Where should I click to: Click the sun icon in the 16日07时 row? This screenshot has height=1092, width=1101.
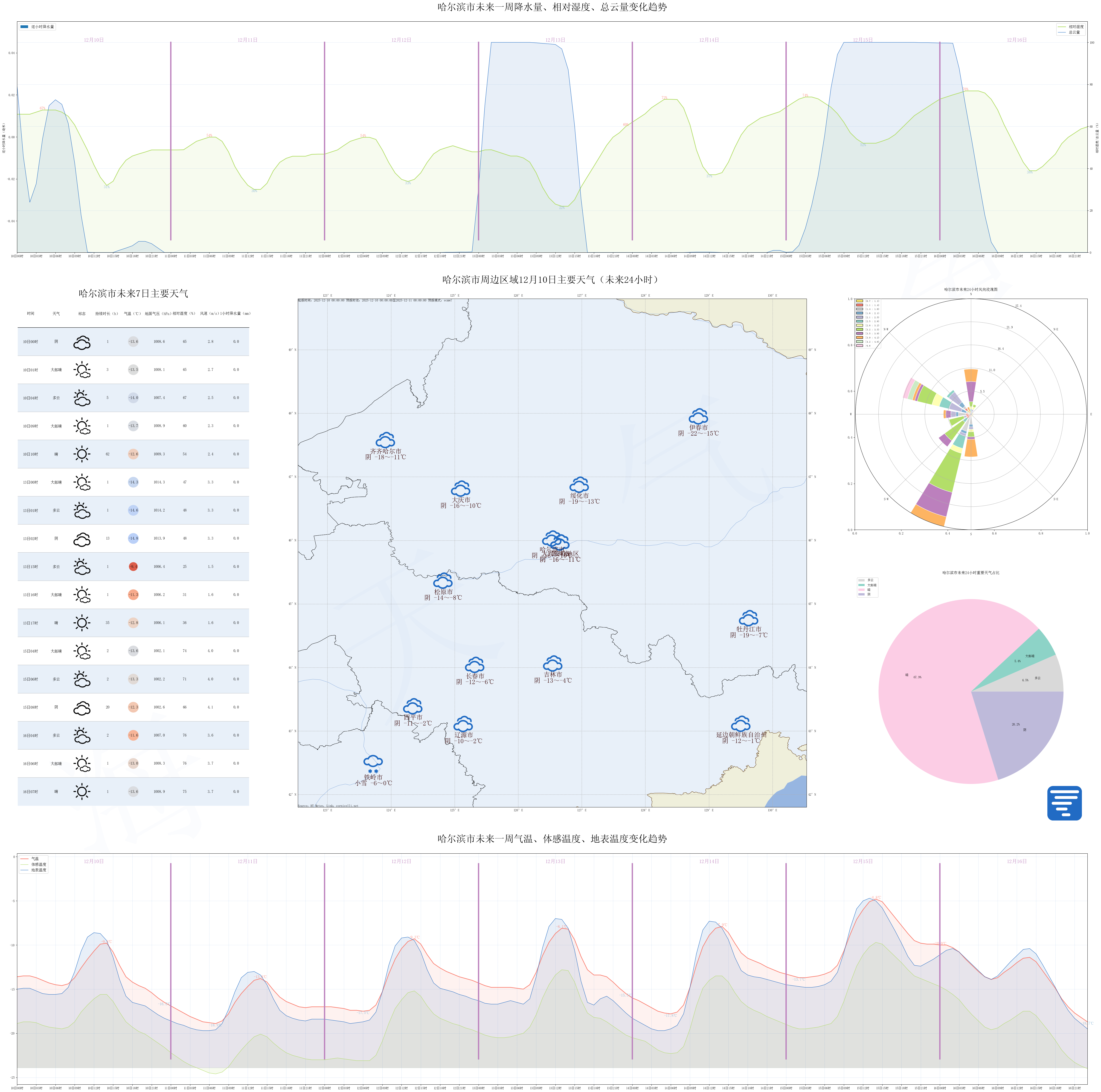82,791
